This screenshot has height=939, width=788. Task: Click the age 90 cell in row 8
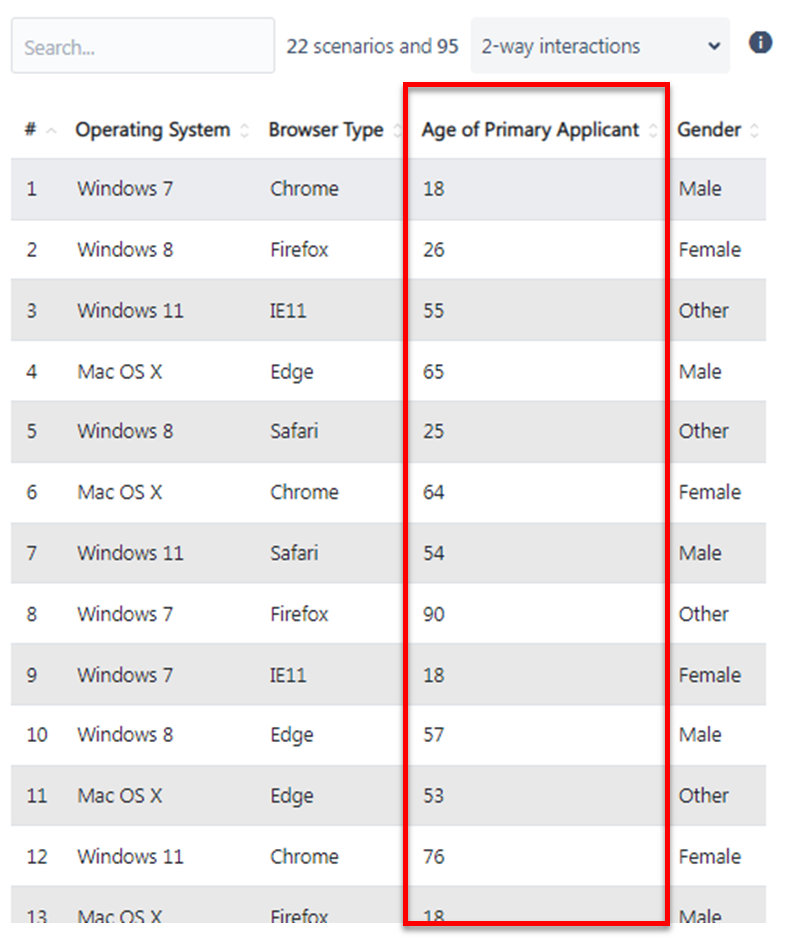pyautogui.click(x=434, y=614)
